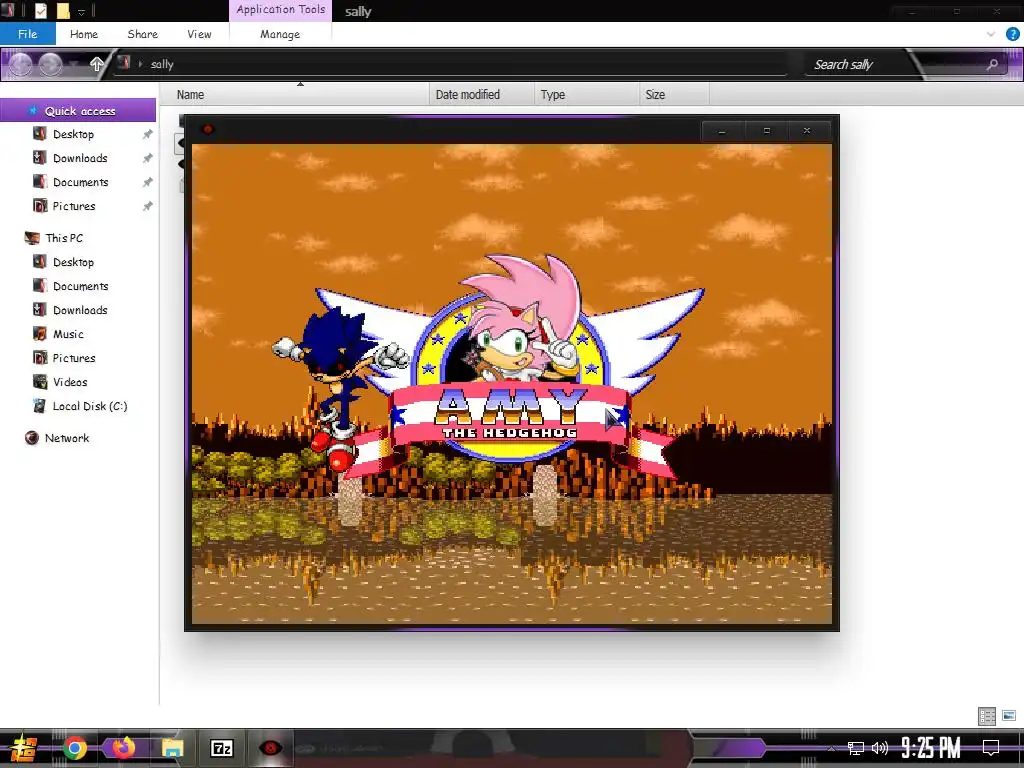Switch to the Home ribbon tab
1024x768 pixels.
click(84, 34)
